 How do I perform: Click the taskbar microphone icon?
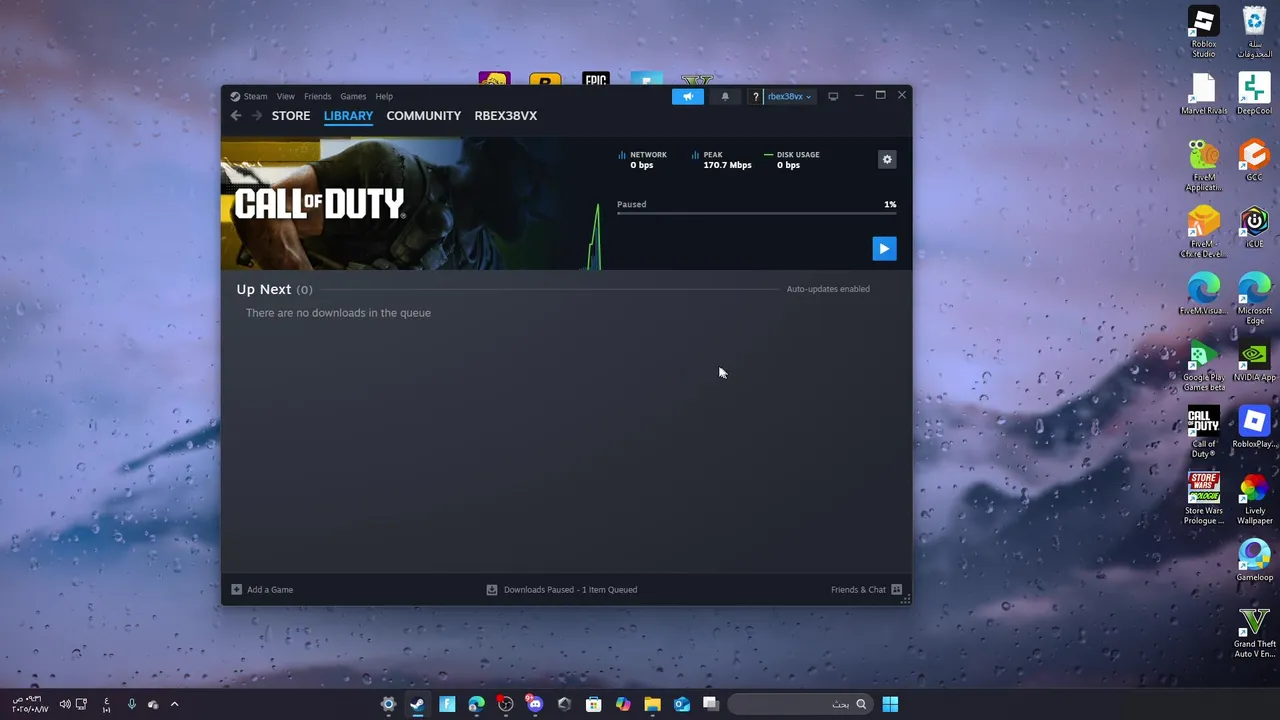click(x=131, y=704)
